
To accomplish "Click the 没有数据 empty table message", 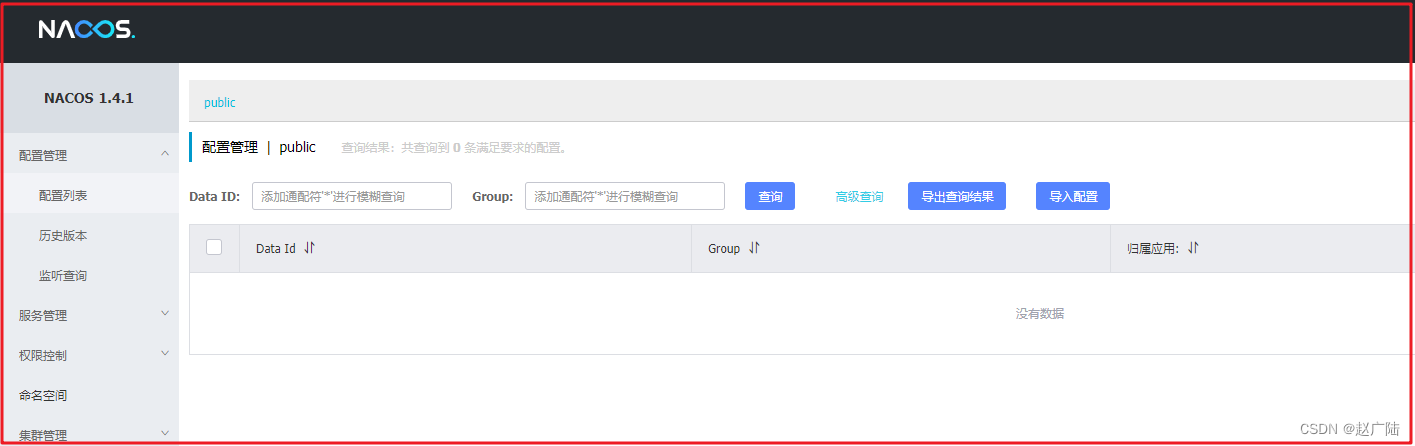I will tap(1040, 314).
